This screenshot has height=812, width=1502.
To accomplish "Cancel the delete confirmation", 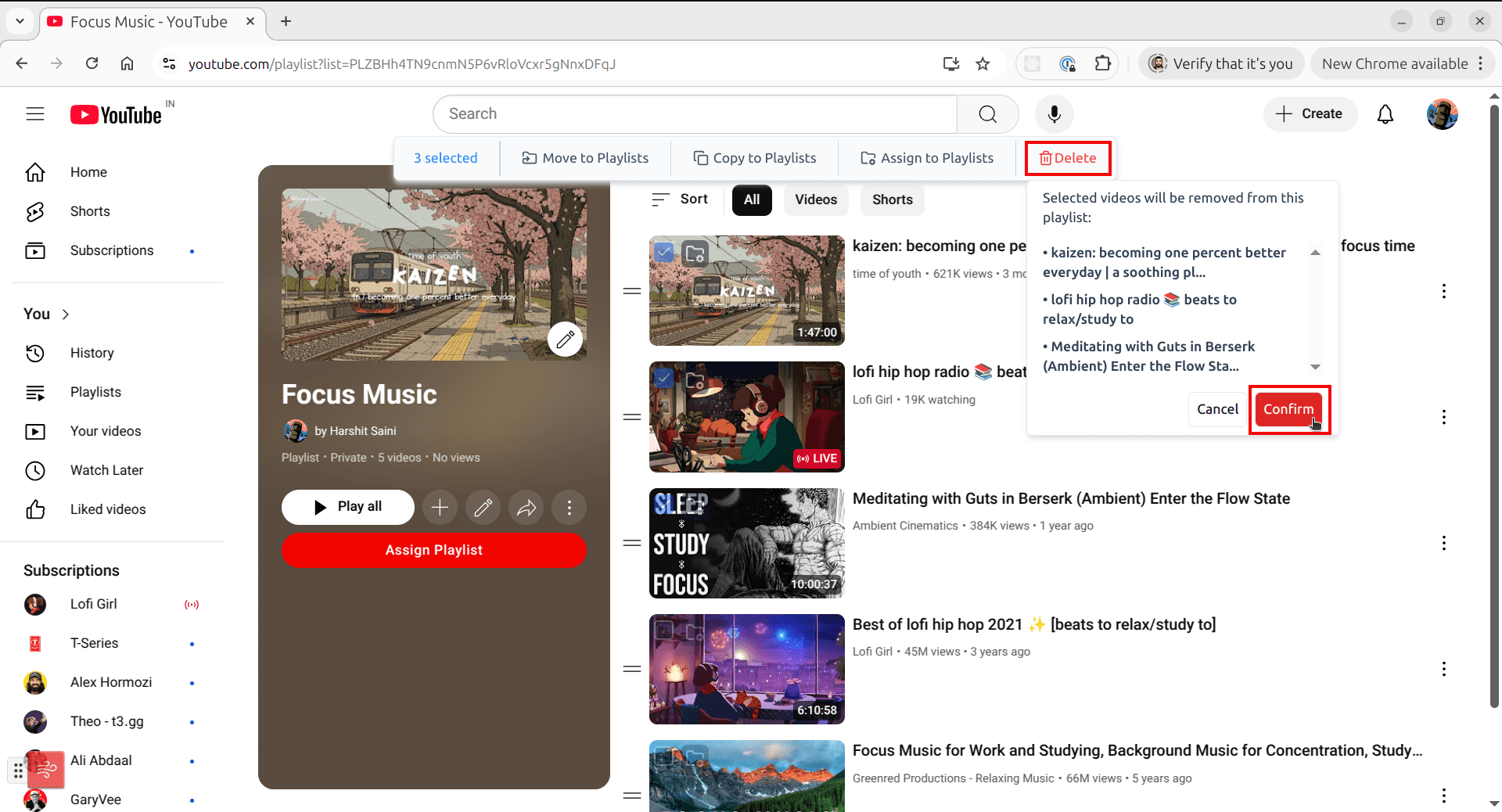I will [1217, 409].
